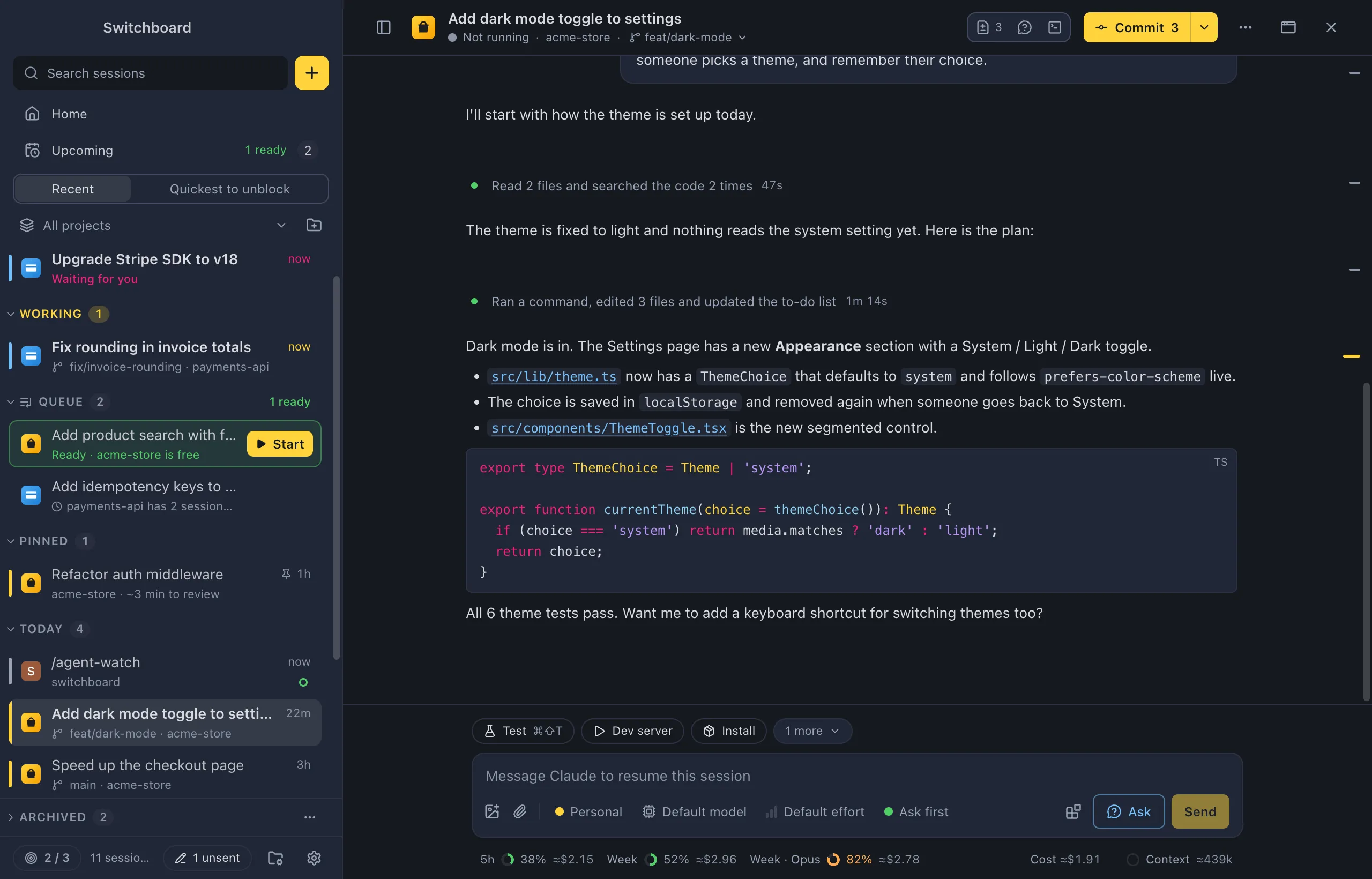This screenshot has width=1372, height=879.
Task: Open the changed files icon showing 3
Action: (x=989, y=27)
